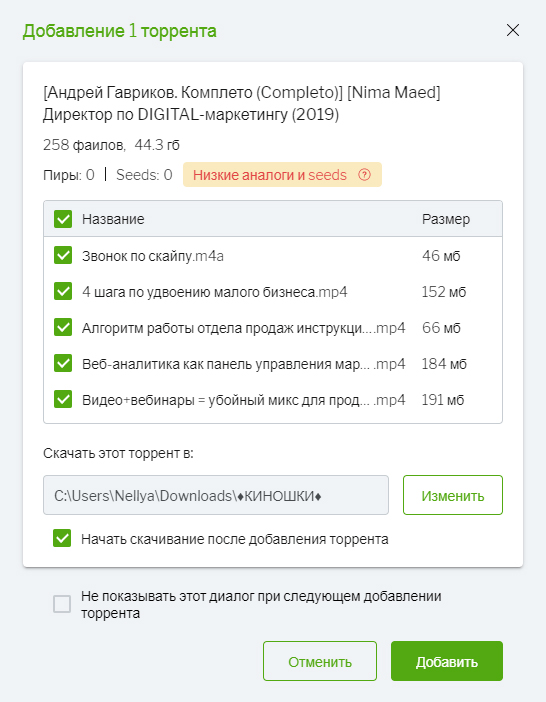Deselect 4 шага по удвоению малого бизнеса.mp4
Viewport: 546px width, 702px height.
pyautogui.click(x=63, y=291)
